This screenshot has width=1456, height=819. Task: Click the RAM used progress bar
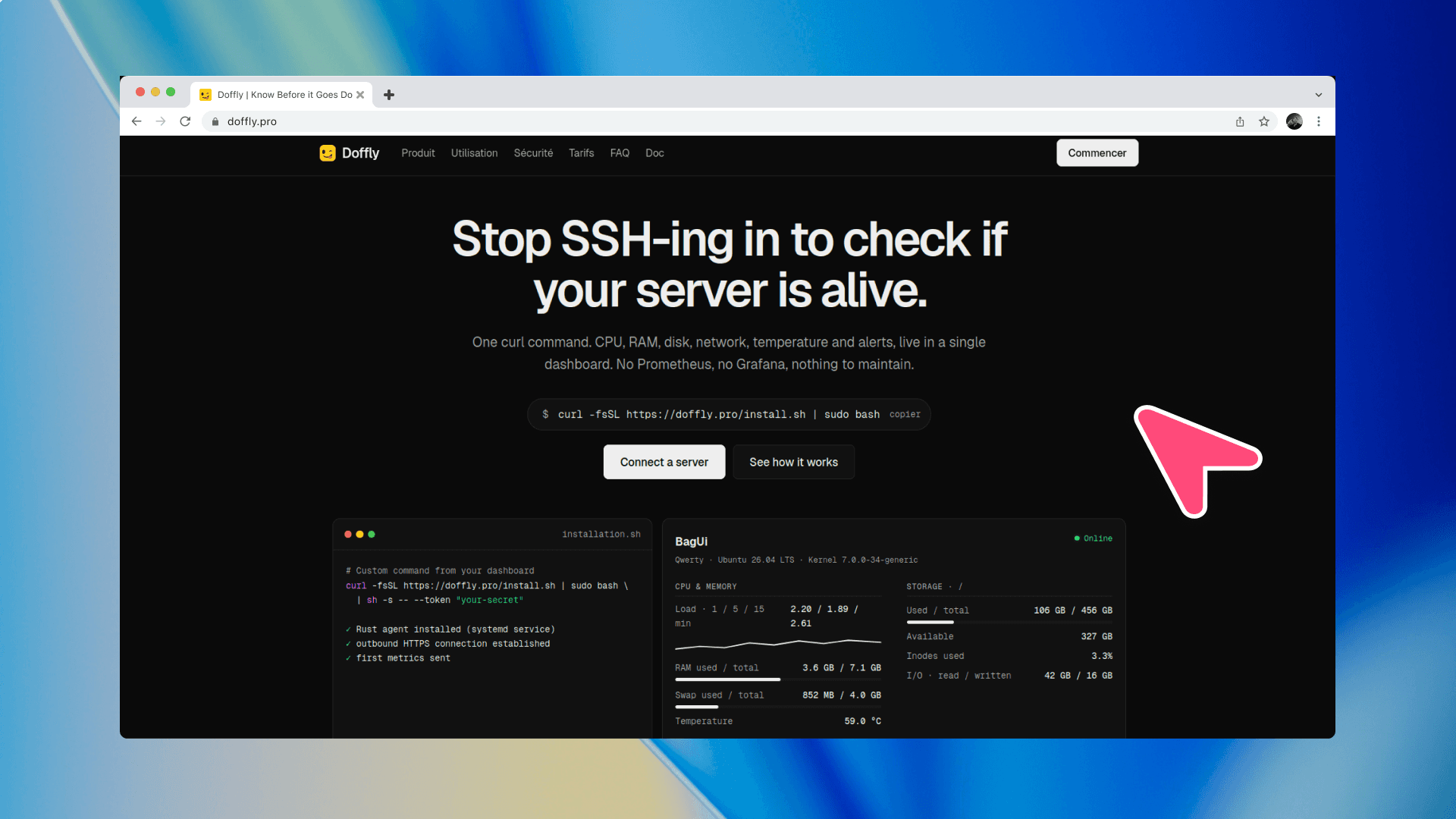click(x=778, y=679)
